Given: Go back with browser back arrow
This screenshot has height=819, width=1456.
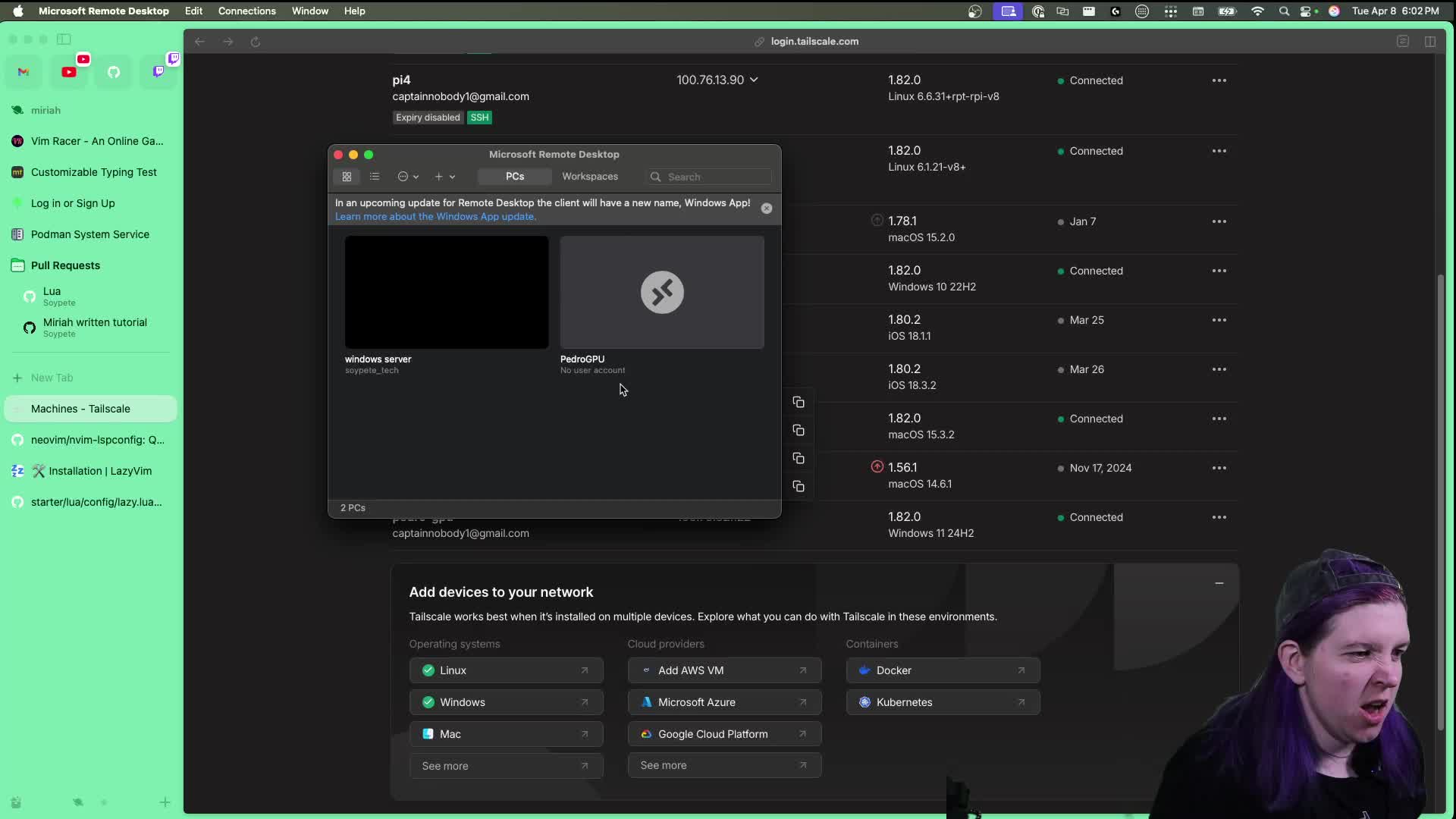Looking at the screenshot, I should pos(199,42).
